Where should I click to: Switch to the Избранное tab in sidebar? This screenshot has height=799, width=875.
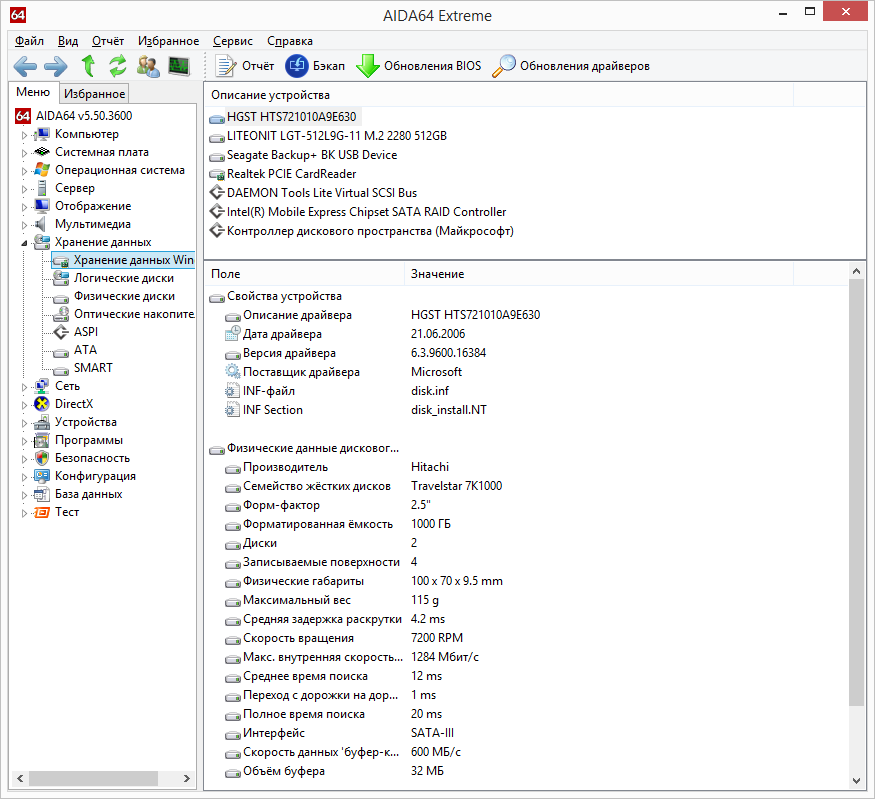94,93
